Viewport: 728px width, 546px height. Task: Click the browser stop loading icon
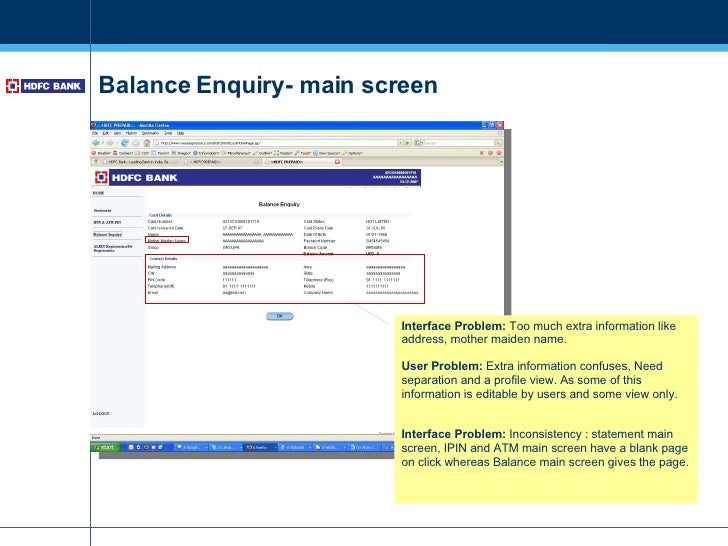(x=136, y=143)
